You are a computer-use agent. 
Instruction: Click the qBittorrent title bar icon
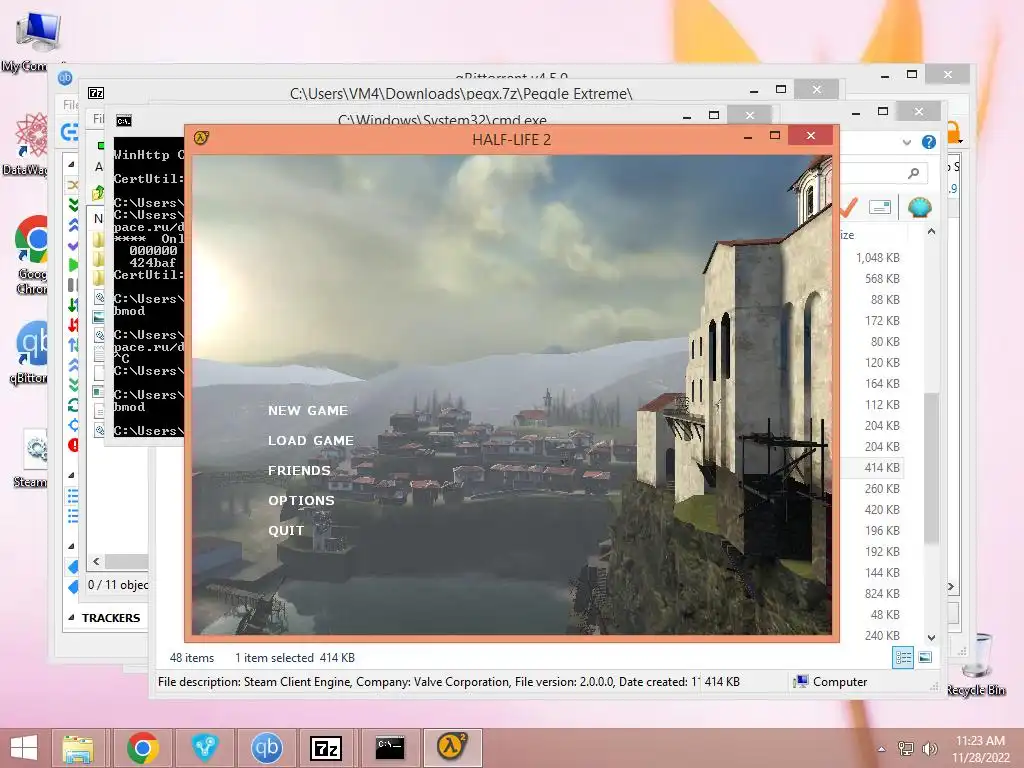[x=65, y=78]
